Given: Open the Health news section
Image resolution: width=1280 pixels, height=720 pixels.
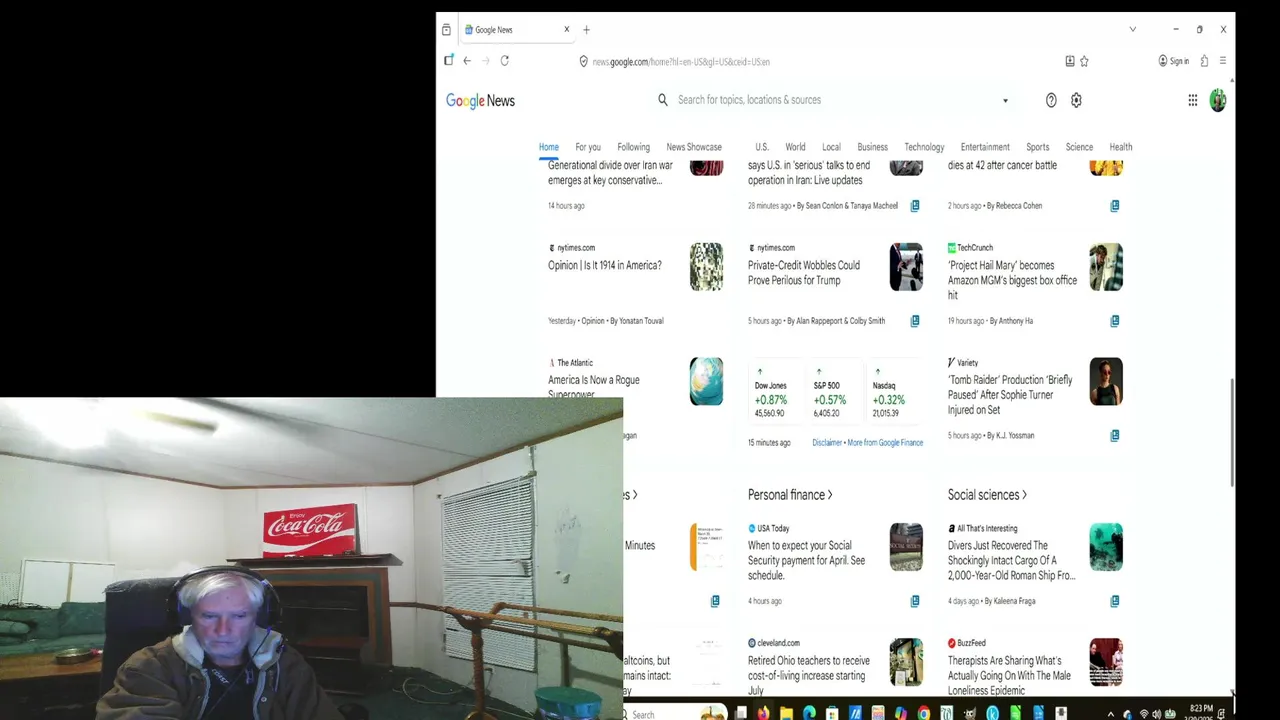Looking at the screenshot, I should coord(1121,147).
